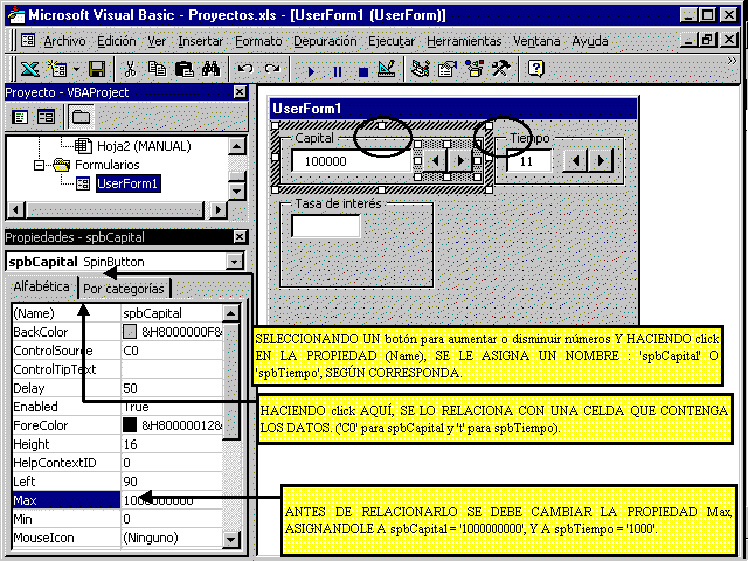Click the View Microsoft Excel icon
The image size is (748, 561).
[x=30, y=70]
